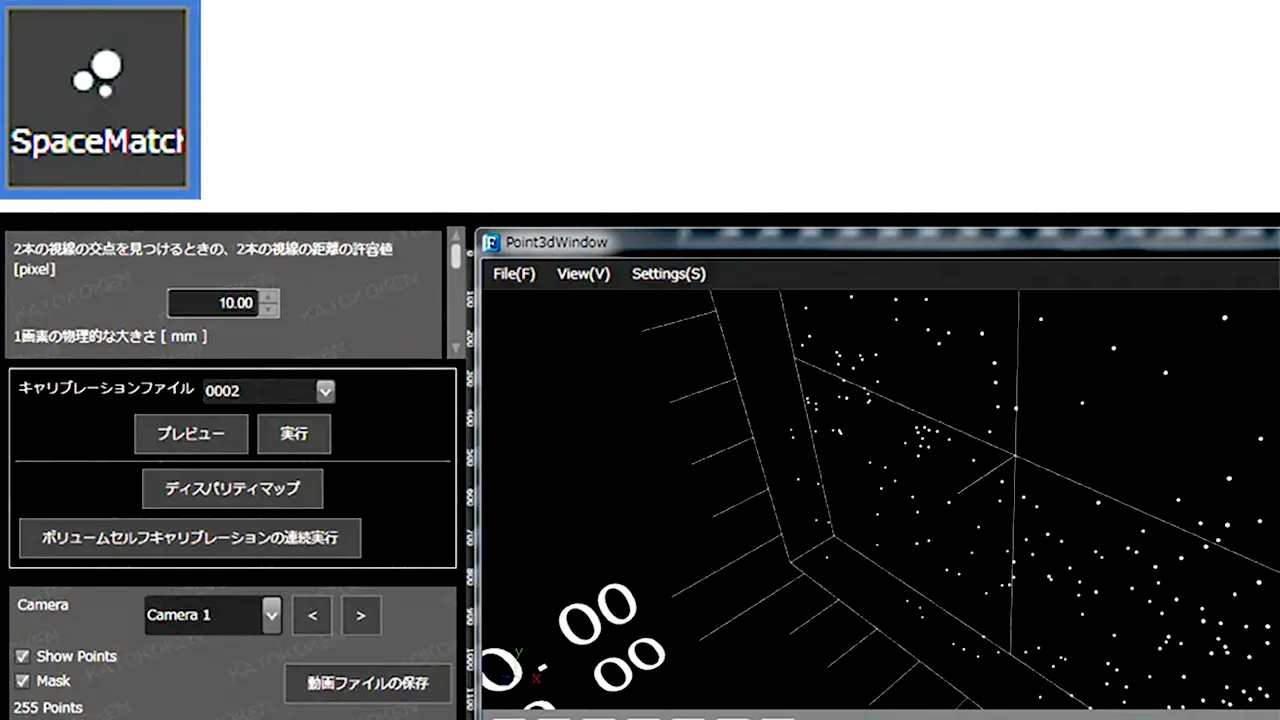1280x720 pixels.
Task: Decrement the 10.00 tolerance spinner down arrow
Action: (269, 310)
